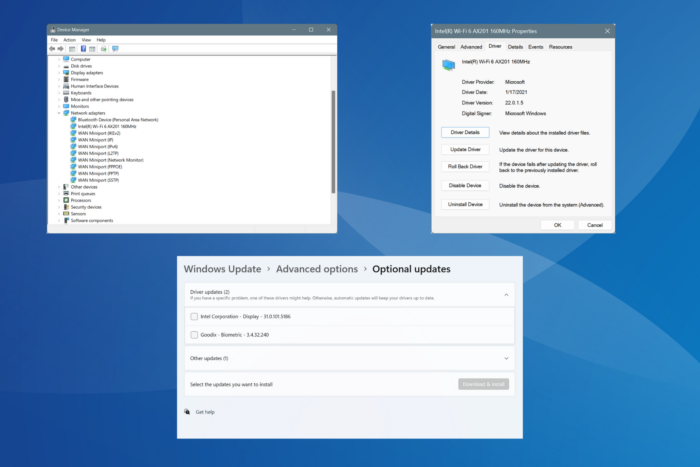The height and width of the screenshot is (467, 700).
Task: Select the Sensors category icon
Action: tap(66, 213)
